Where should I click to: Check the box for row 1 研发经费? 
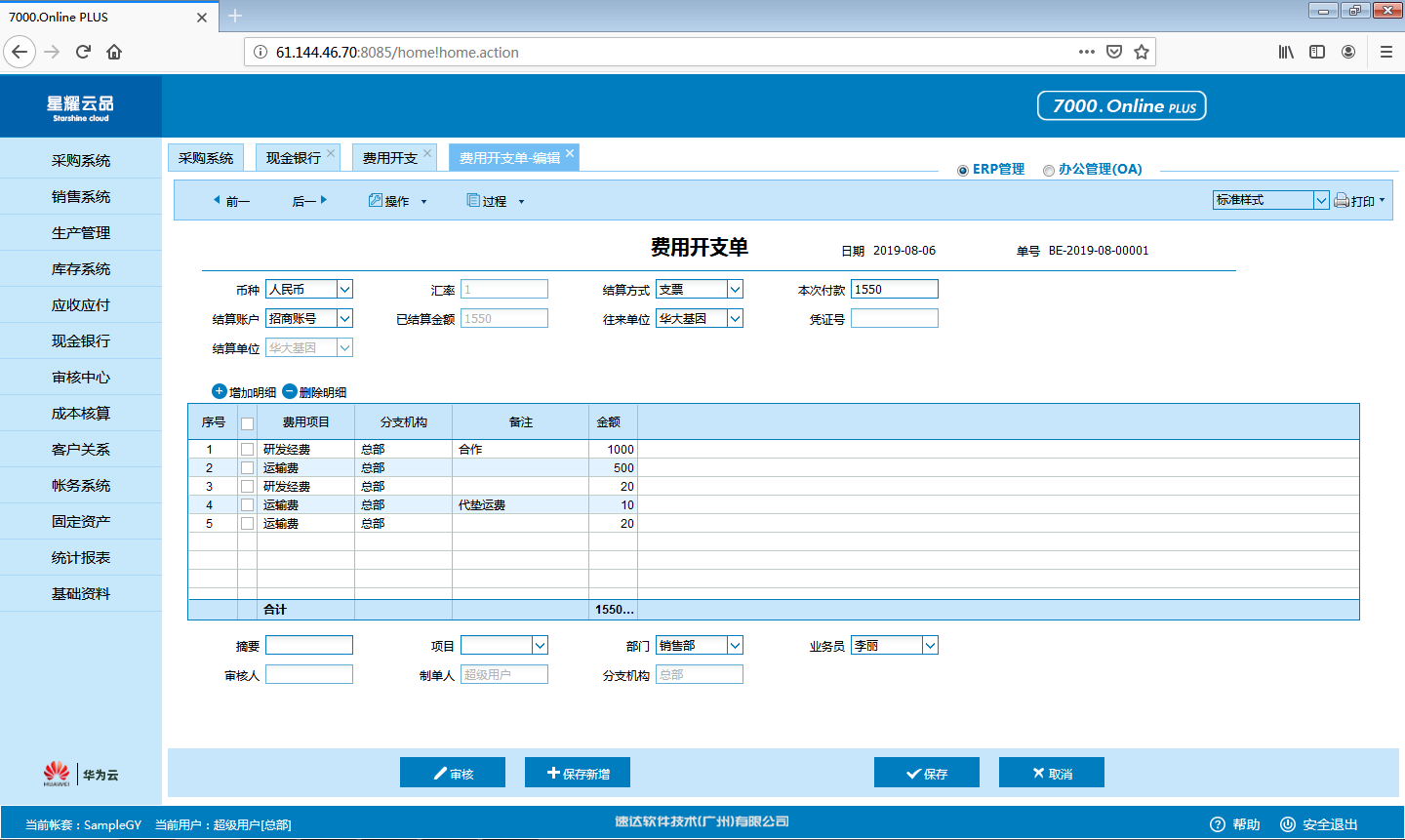(247, 450)
